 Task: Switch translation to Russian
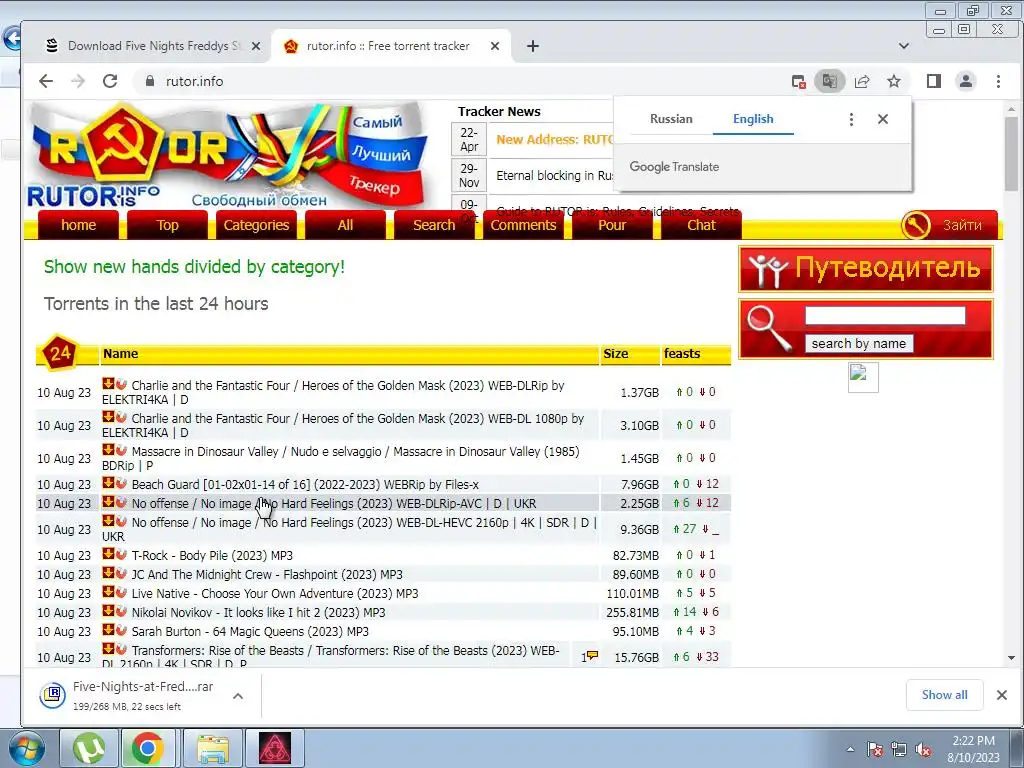click(671, 119)
